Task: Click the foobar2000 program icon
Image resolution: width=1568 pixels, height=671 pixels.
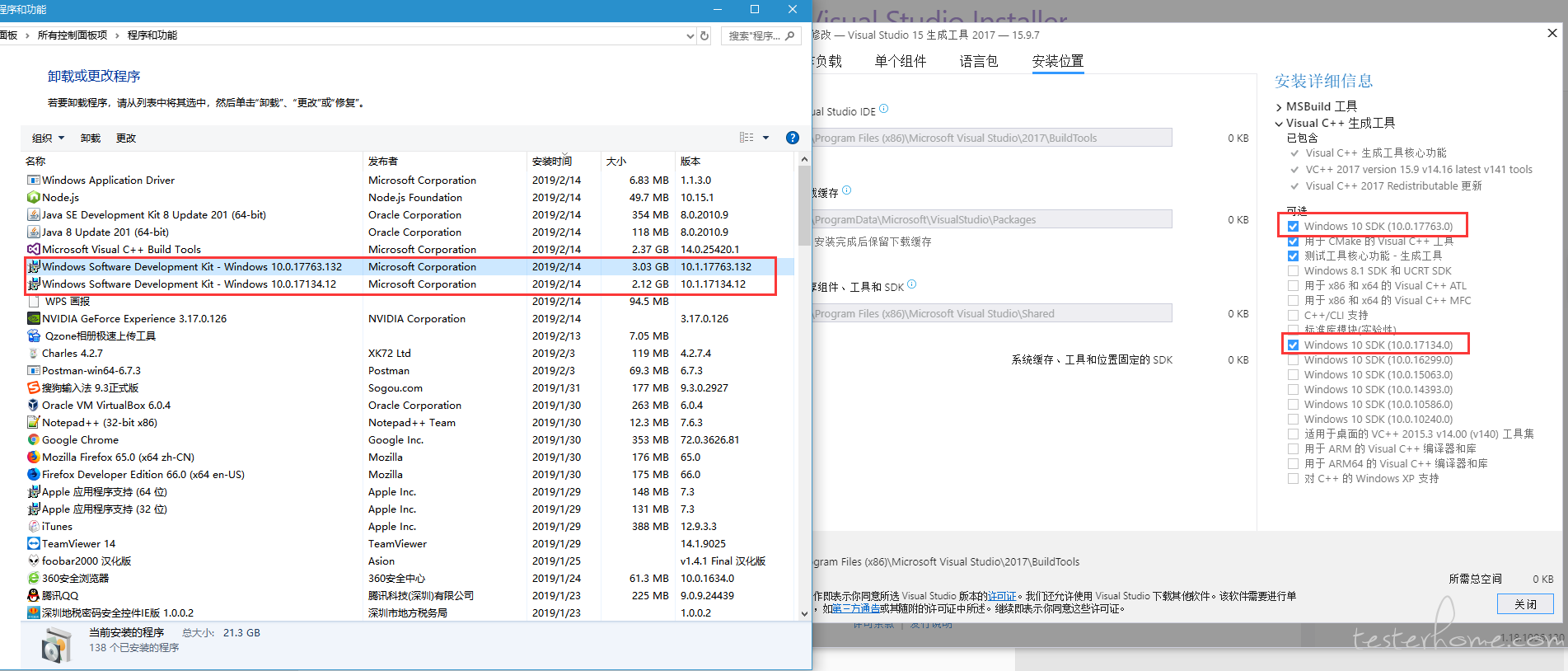Action: [34, 561]
